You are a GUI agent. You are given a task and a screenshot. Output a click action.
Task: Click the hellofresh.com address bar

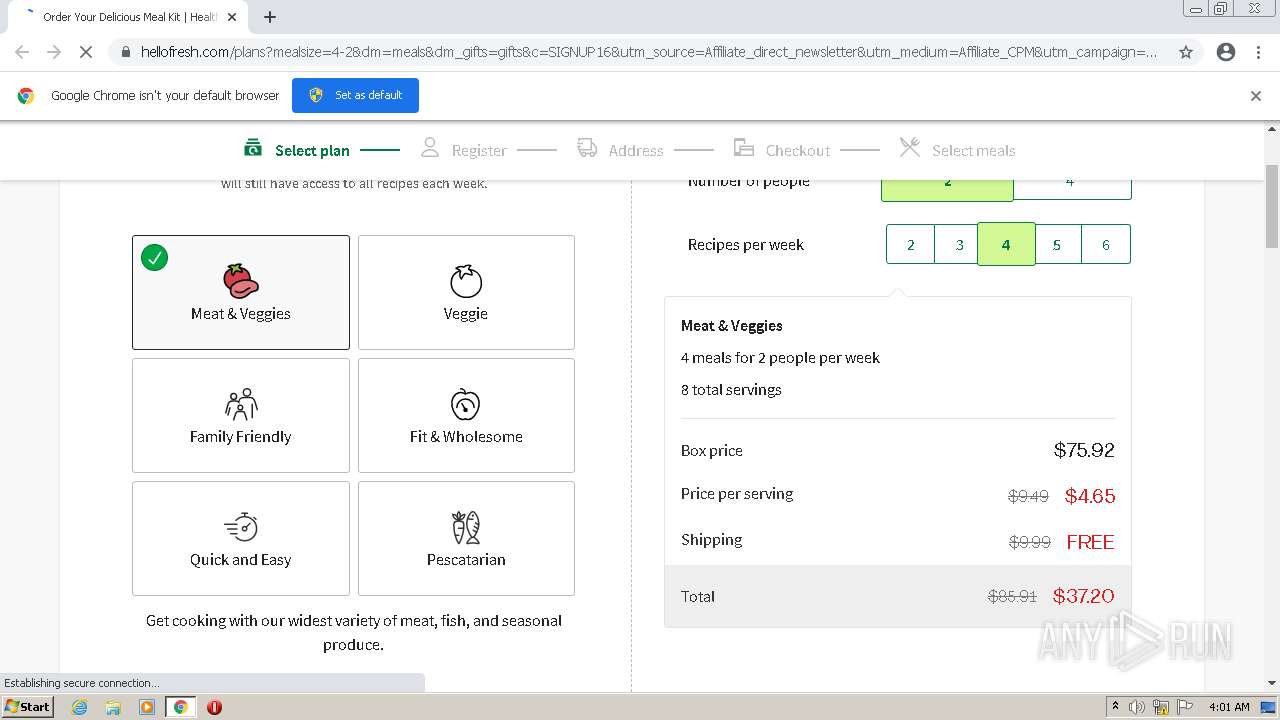pos(648,52)
